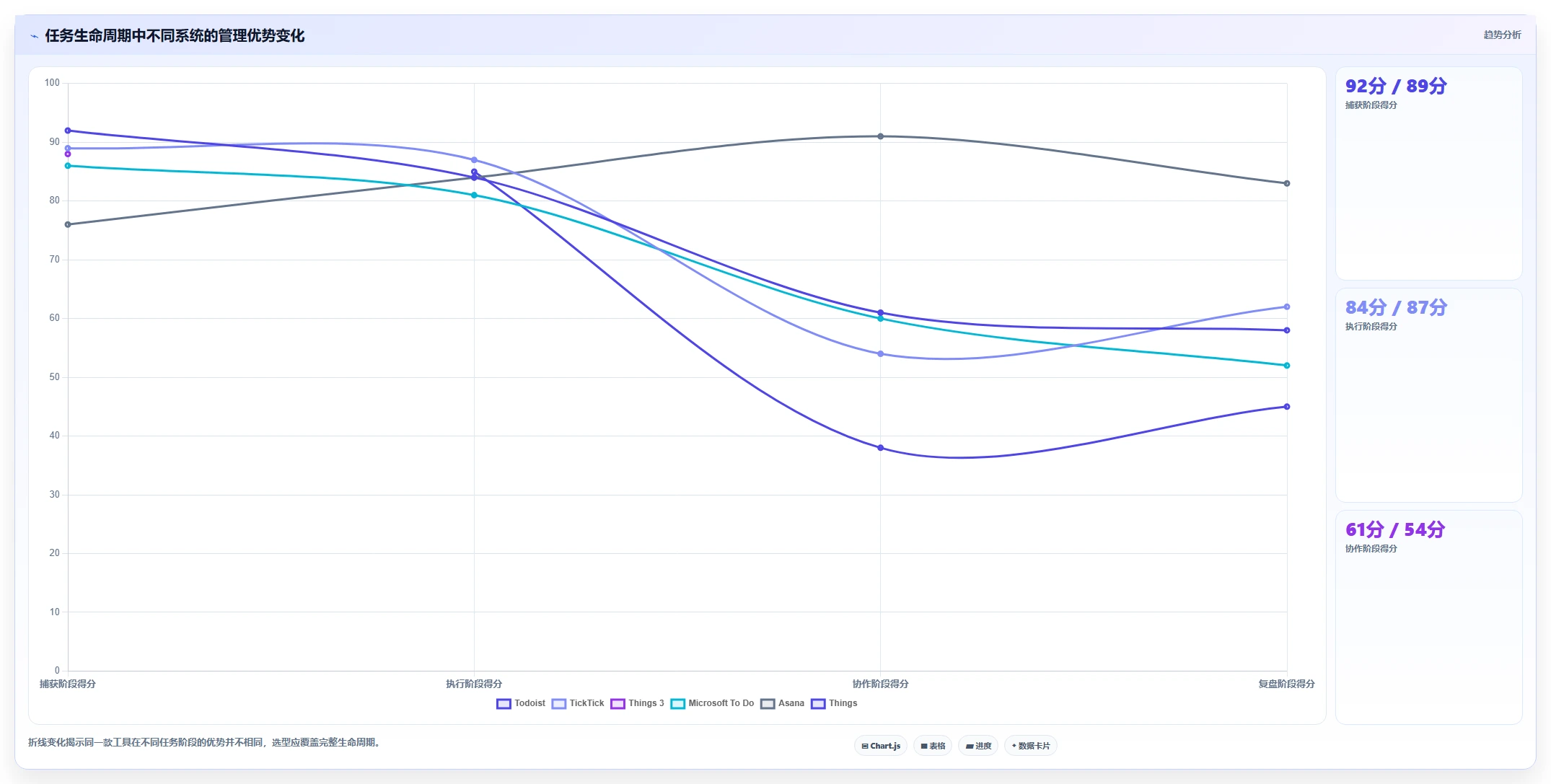This screenshot has width=1551, height=784.
Task: Click the y-axis tick label 100
Action: point(52,83)
